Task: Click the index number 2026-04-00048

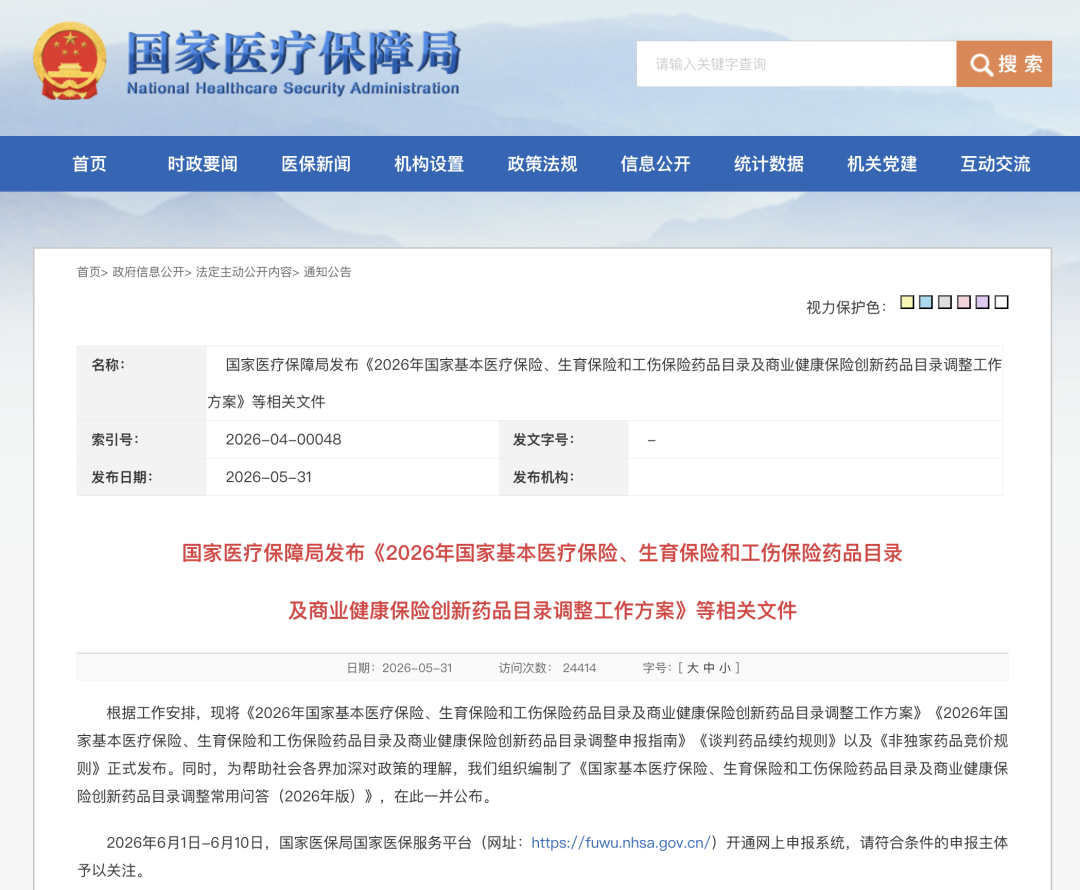Action: [x=283, y=439]
